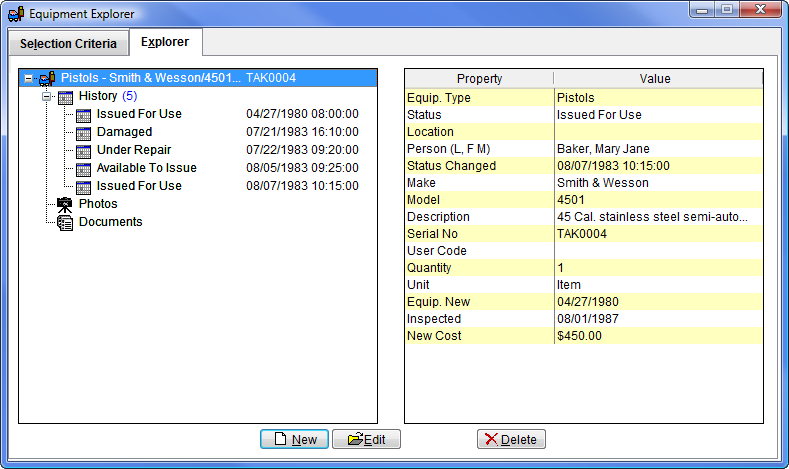Click the pistol equipment icon in tree root
The width and height of the screenshot is (789, 469).
[x=47, y=79]
